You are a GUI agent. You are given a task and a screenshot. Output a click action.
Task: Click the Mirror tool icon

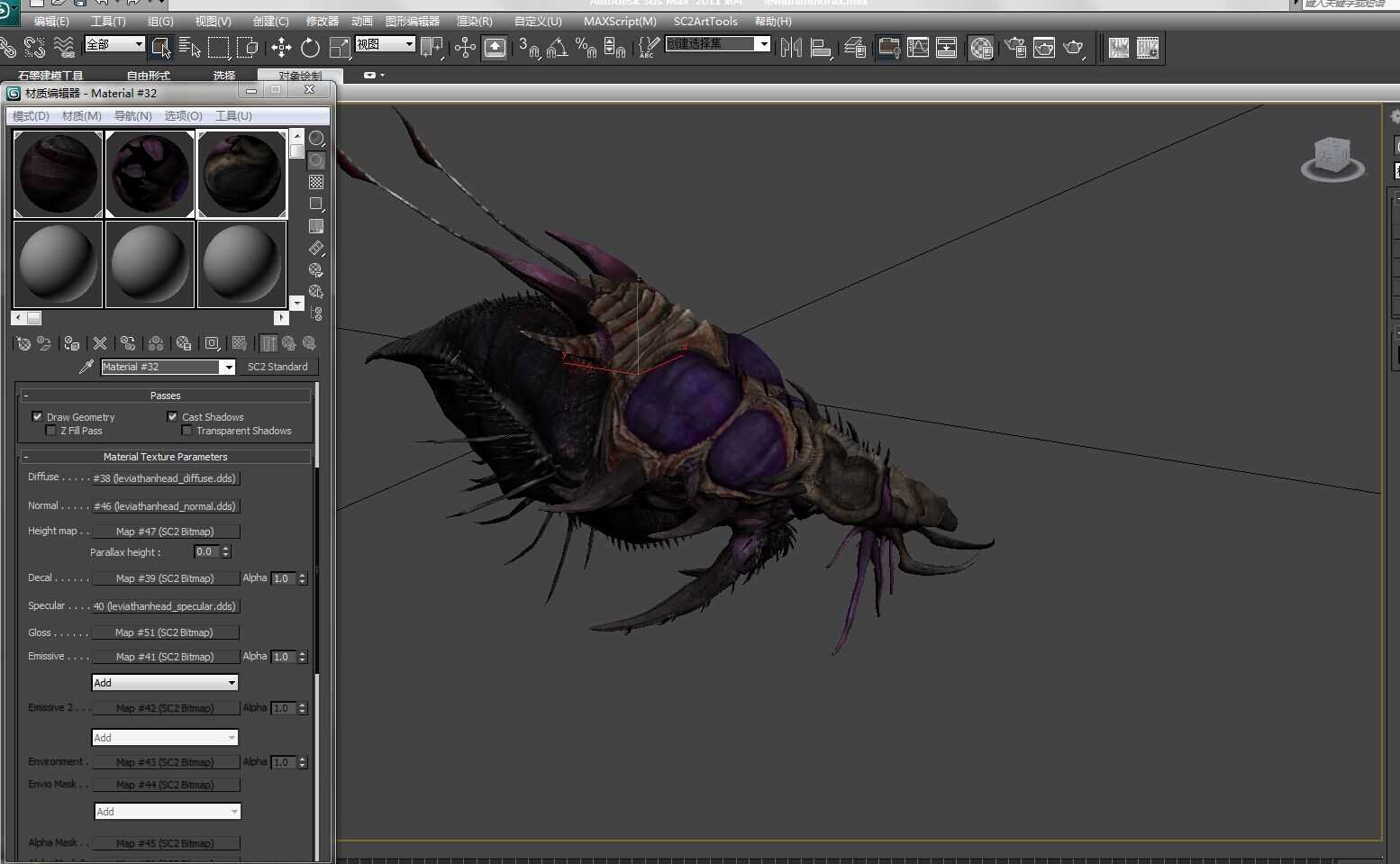(x=791, y=47)
